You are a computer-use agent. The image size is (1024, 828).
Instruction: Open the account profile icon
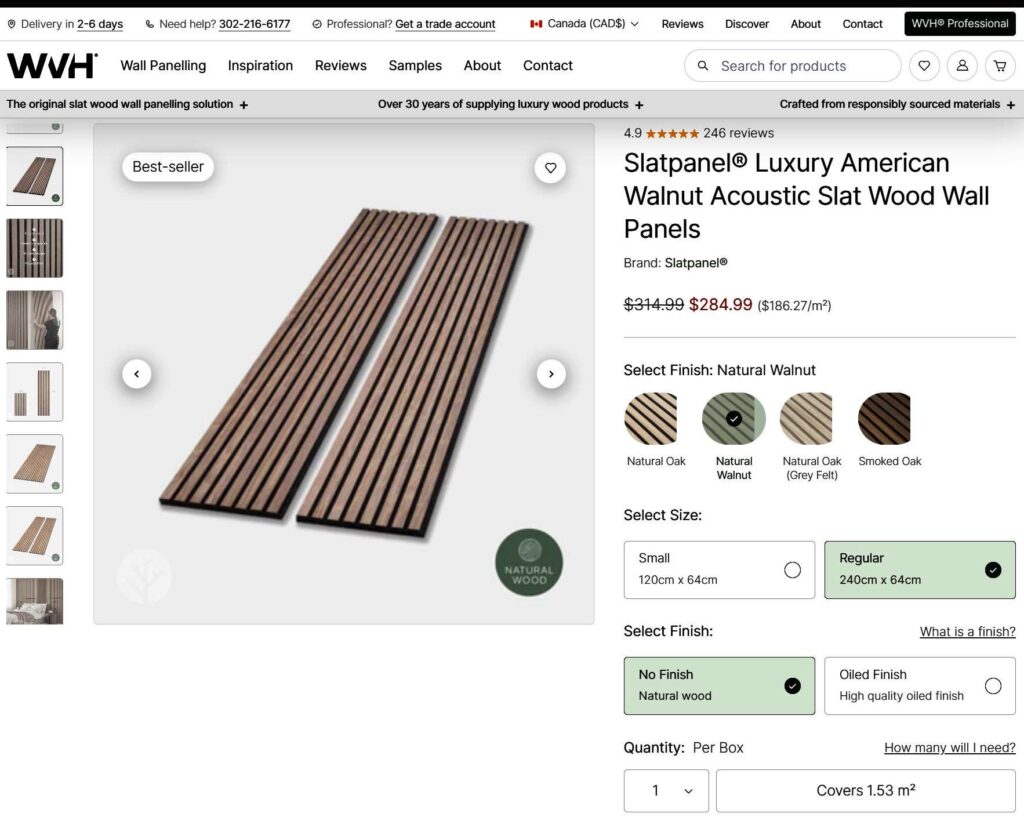[x=962, y=66]
